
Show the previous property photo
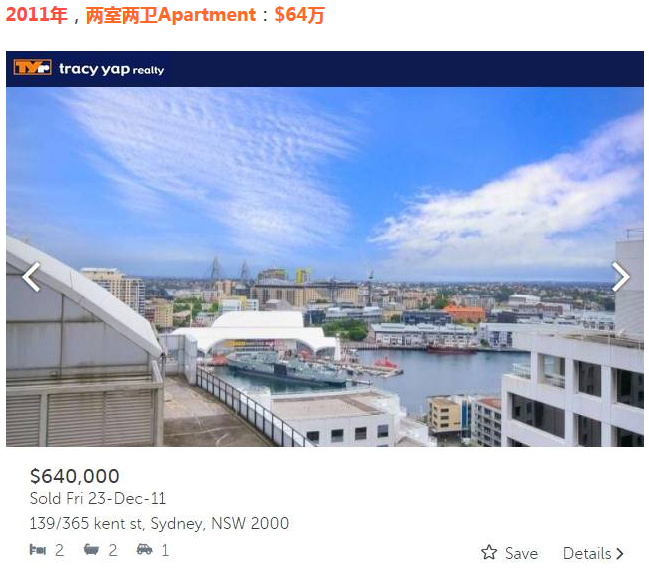pyautogui.click(x=31, y=277)
